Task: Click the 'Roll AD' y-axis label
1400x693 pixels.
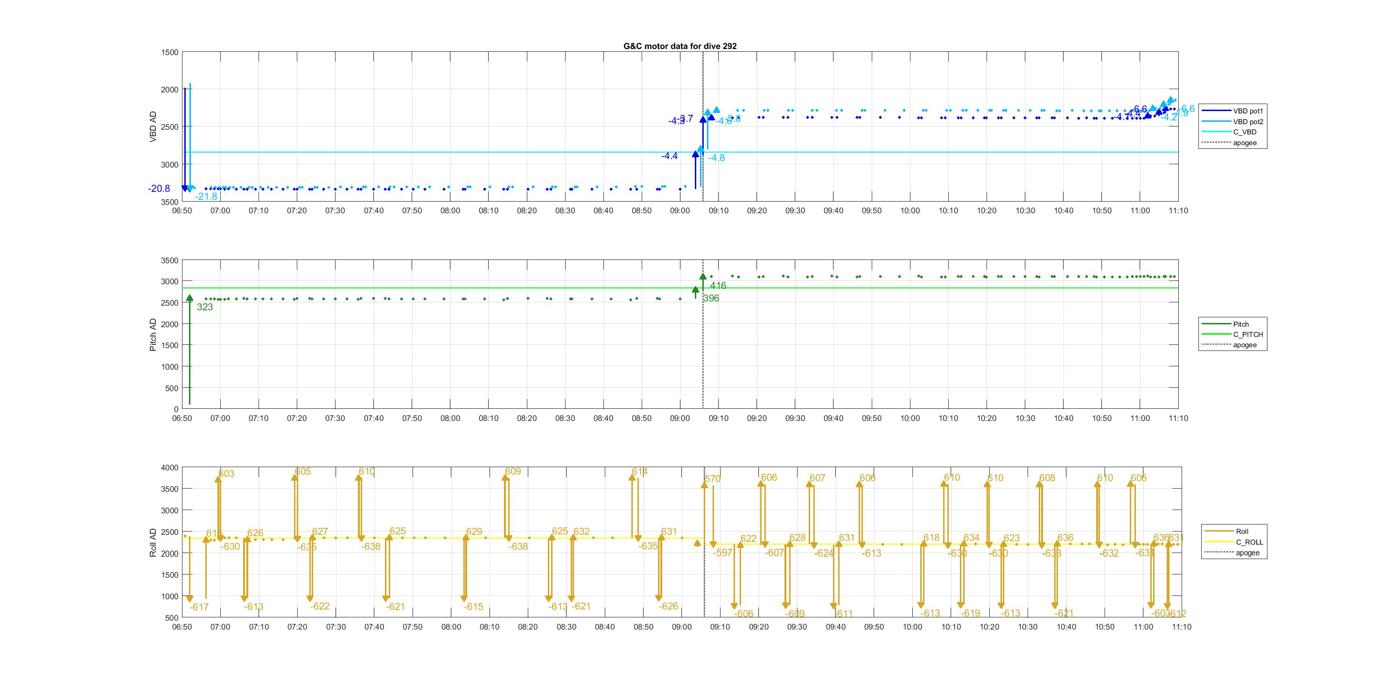Action: point(153,542)
